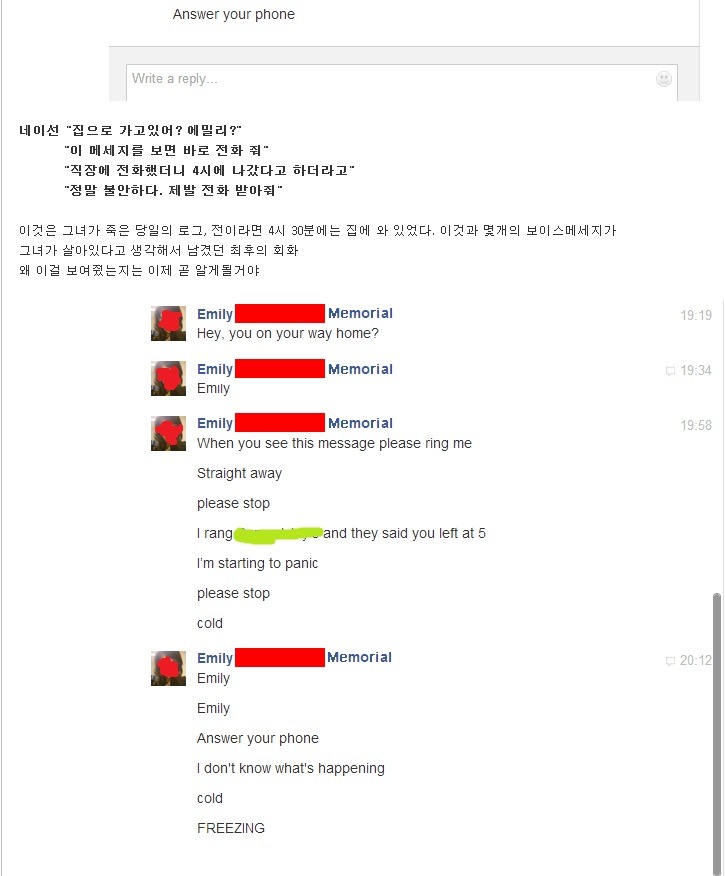
Task: Click the conversation scrollbar thumb
Action: tap(717, 732)
